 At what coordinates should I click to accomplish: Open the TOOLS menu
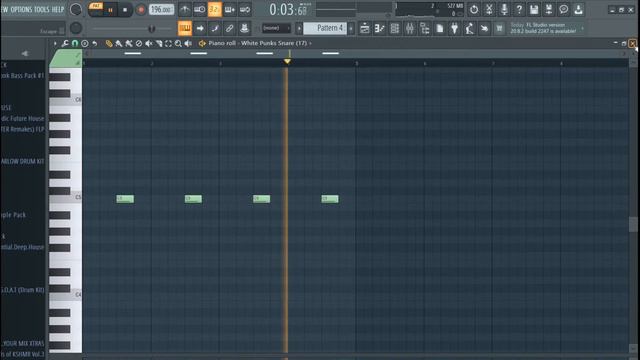tap(42, 9)
